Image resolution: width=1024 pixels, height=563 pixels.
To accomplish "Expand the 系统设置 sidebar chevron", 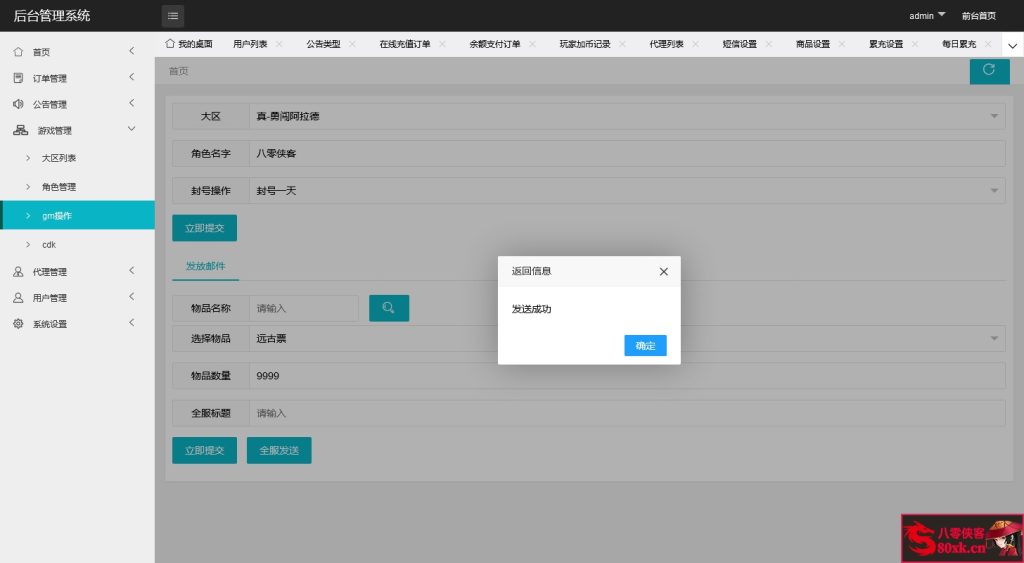I will (x=132, y=323).
